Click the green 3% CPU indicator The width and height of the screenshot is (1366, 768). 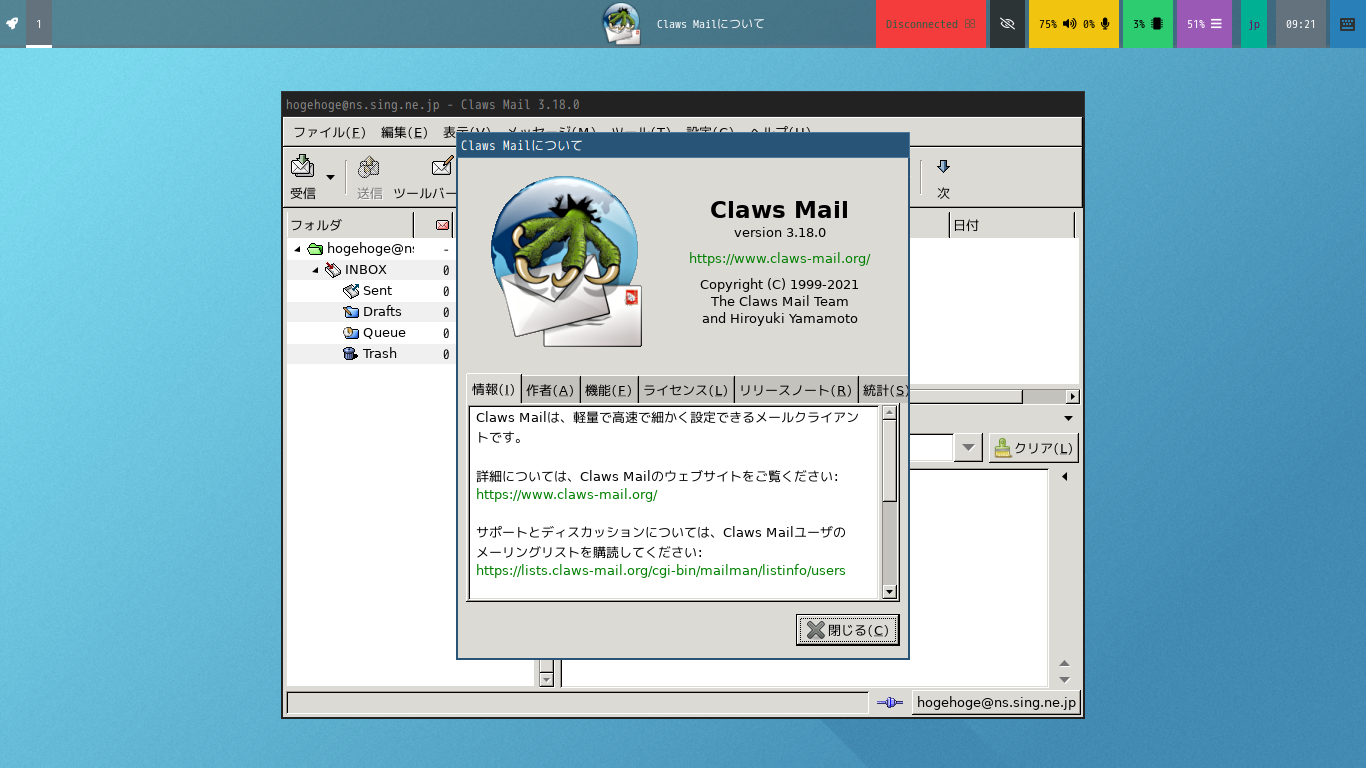pyautogui.click(x=1147, y=23)
